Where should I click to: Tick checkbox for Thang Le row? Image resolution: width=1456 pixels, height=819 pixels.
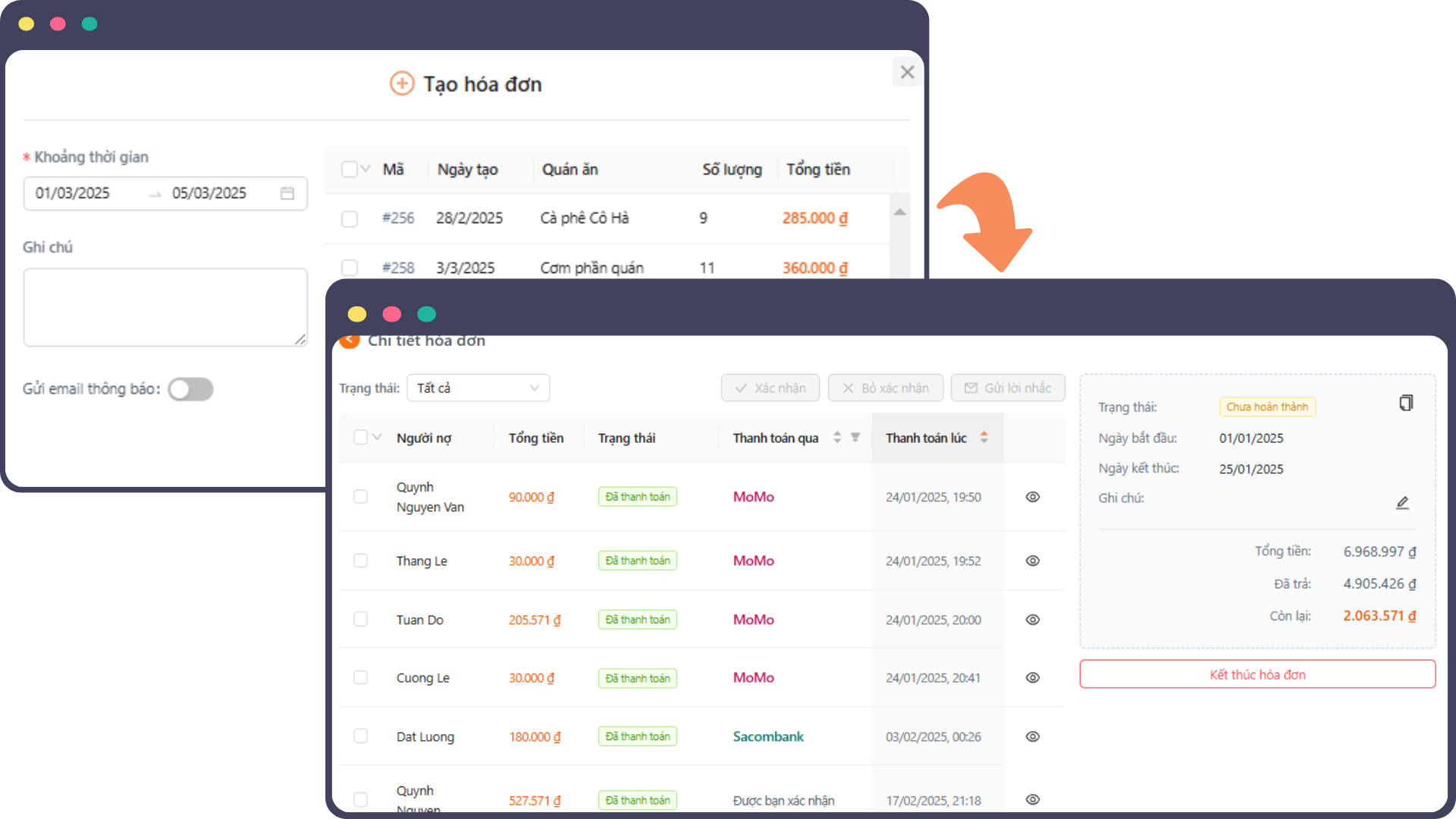pyautogui.click(x=360, y=560)
